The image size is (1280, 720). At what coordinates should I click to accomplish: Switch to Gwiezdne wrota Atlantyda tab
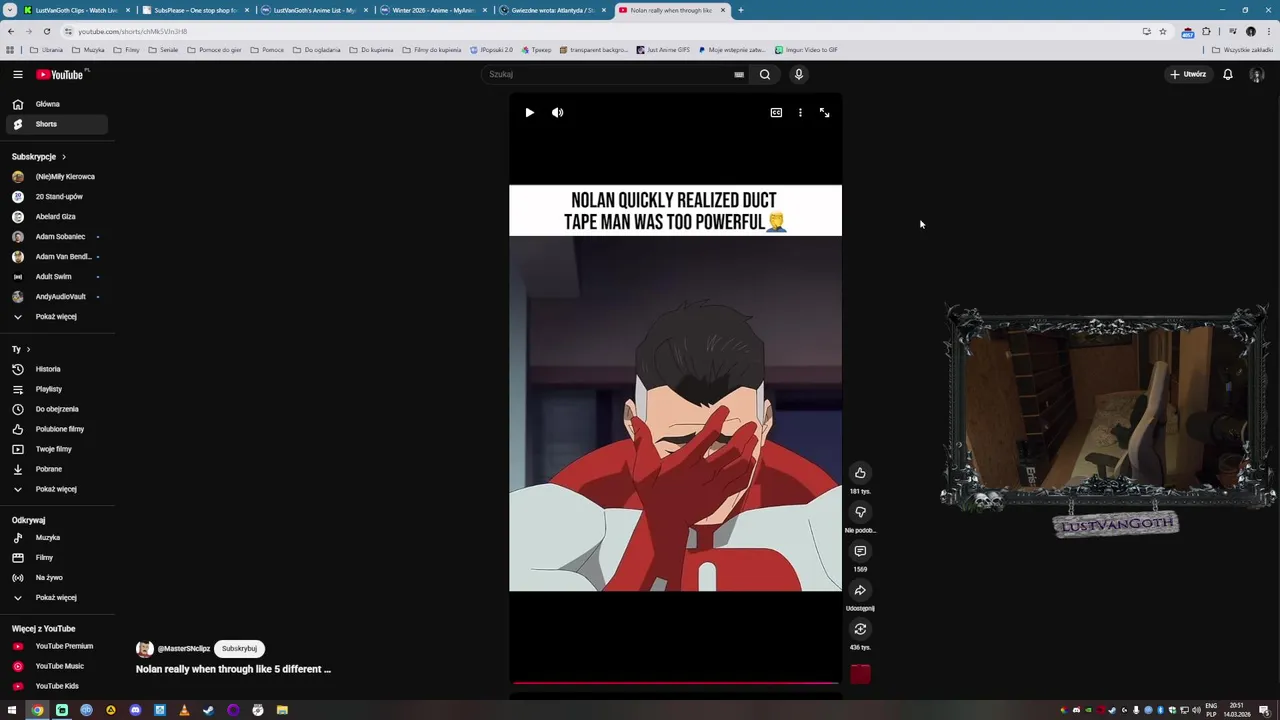552,10
